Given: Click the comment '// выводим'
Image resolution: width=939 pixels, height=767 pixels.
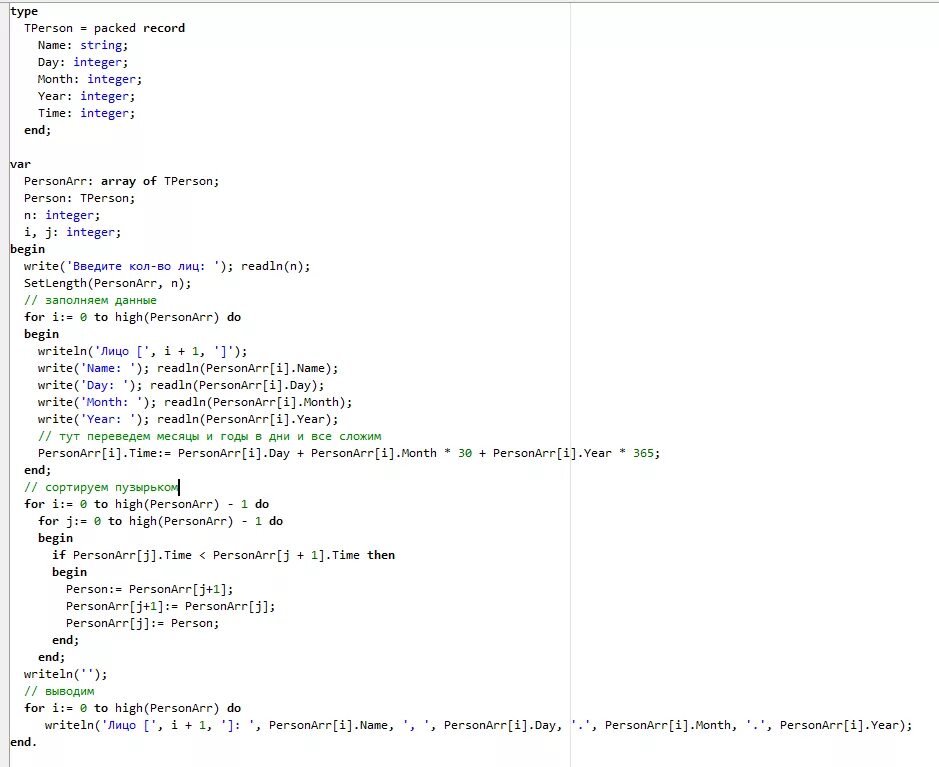Looking at the screenshot, I should point(59,691).
